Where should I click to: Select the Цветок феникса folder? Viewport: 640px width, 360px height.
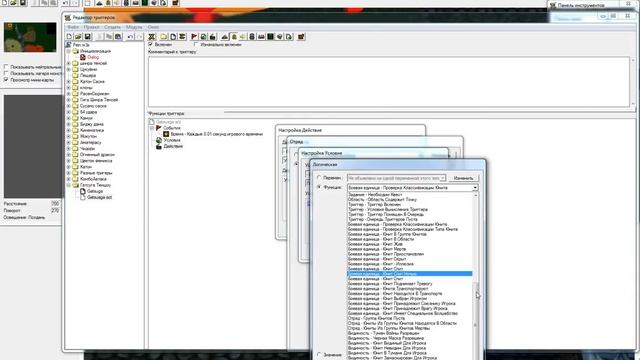[x=96, y=161]
